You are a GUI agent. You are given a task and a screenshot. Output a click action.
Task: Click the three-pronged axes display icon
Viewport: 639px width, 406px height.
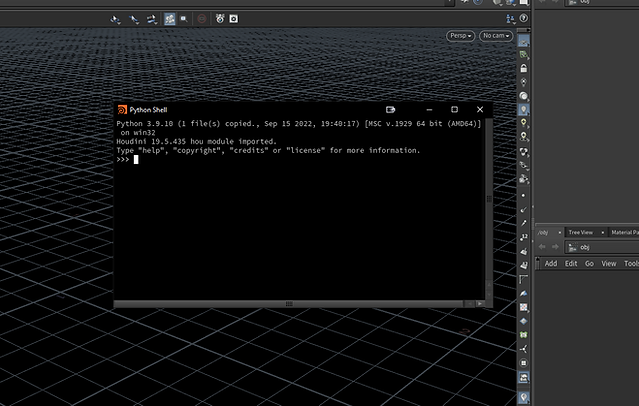pos(524,349)
